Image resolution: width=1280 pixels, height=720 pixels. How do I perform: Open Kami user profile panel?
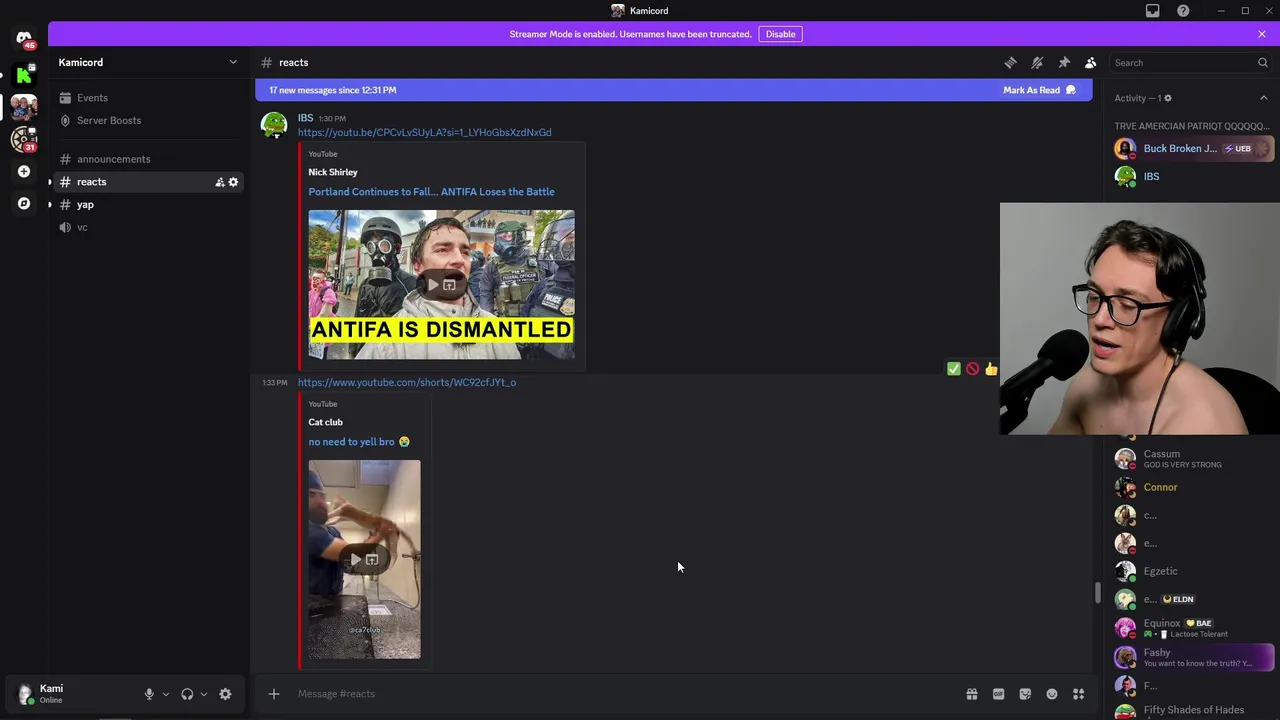pos(72,694)
